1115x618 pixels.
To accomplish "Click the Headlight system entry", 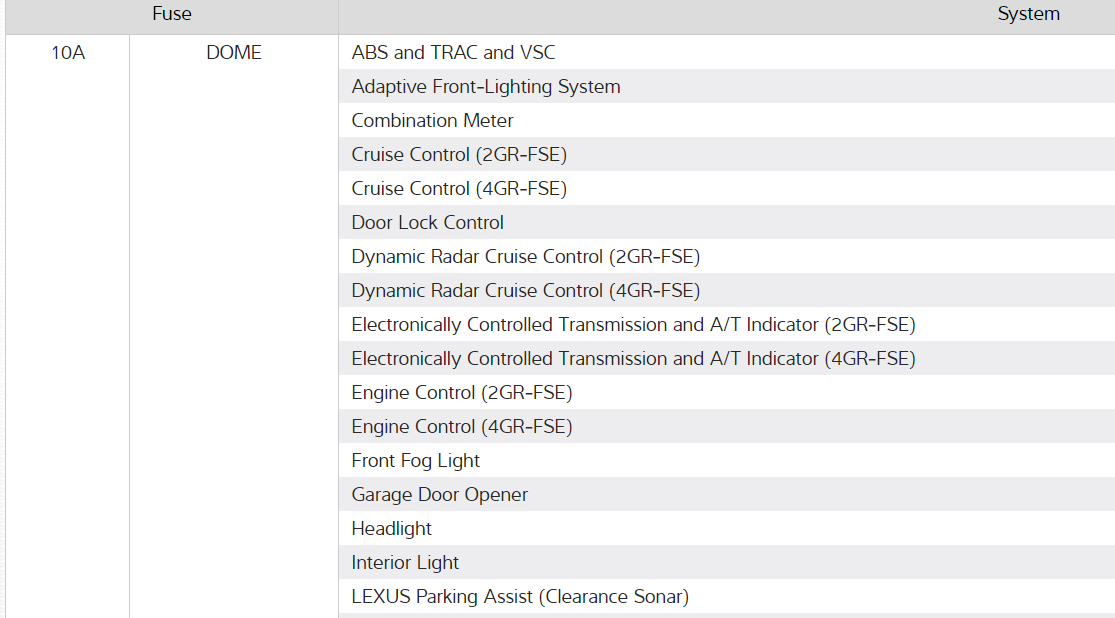I will click(x=391, y=529).
